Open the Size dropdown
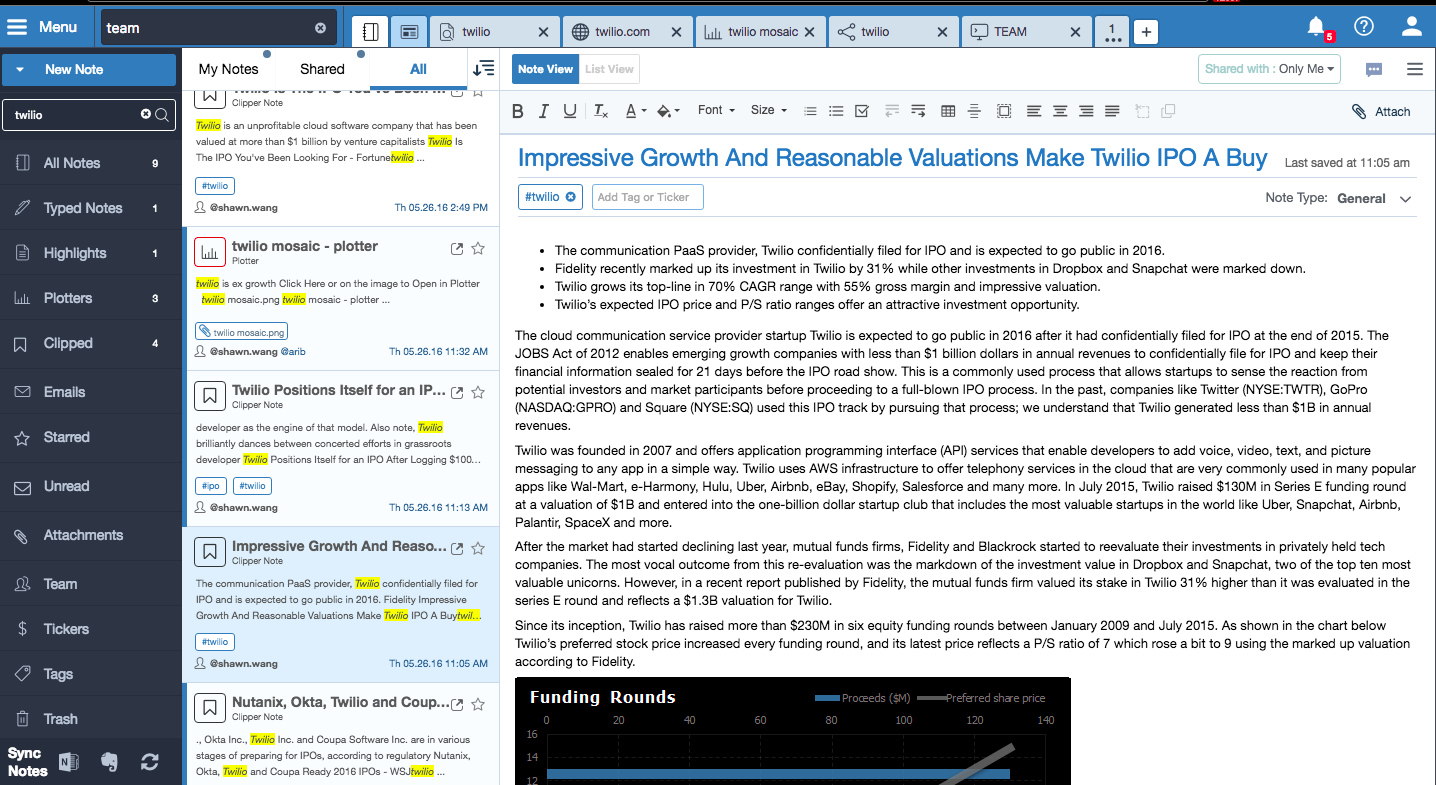The image size is (1436, 785). point(769,111)
